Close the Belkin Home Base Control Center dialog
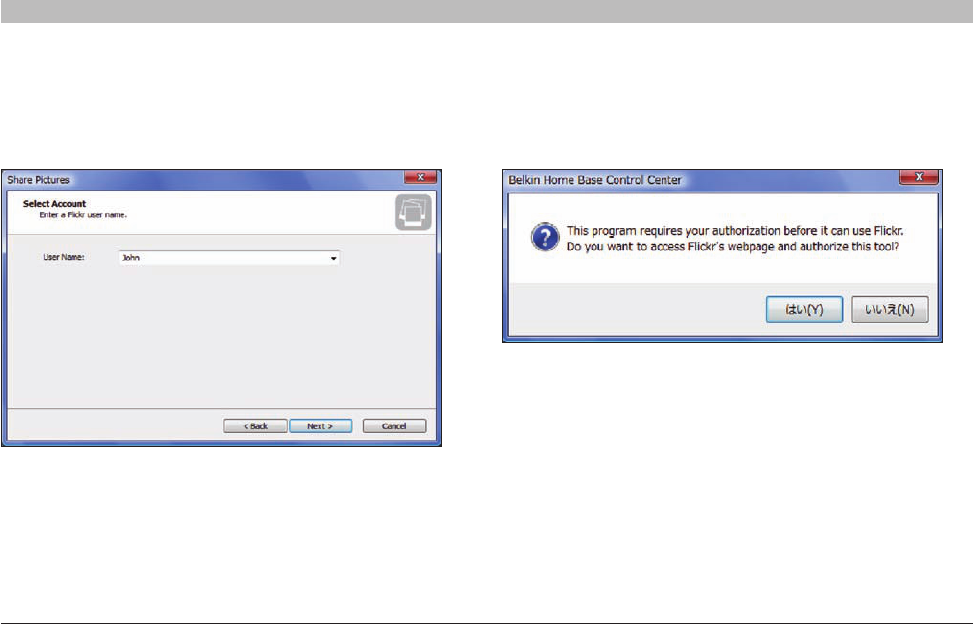 (x=919, y=177)
